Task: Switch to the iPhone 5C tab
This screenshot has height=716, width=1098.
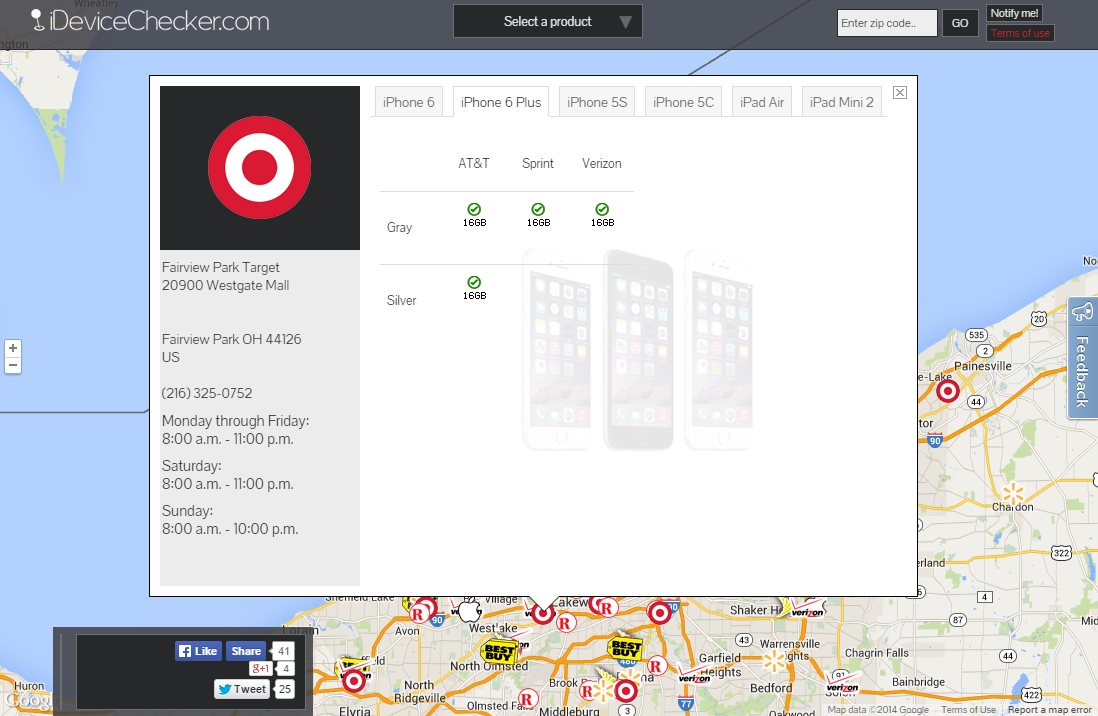Action: pos(683,102)
